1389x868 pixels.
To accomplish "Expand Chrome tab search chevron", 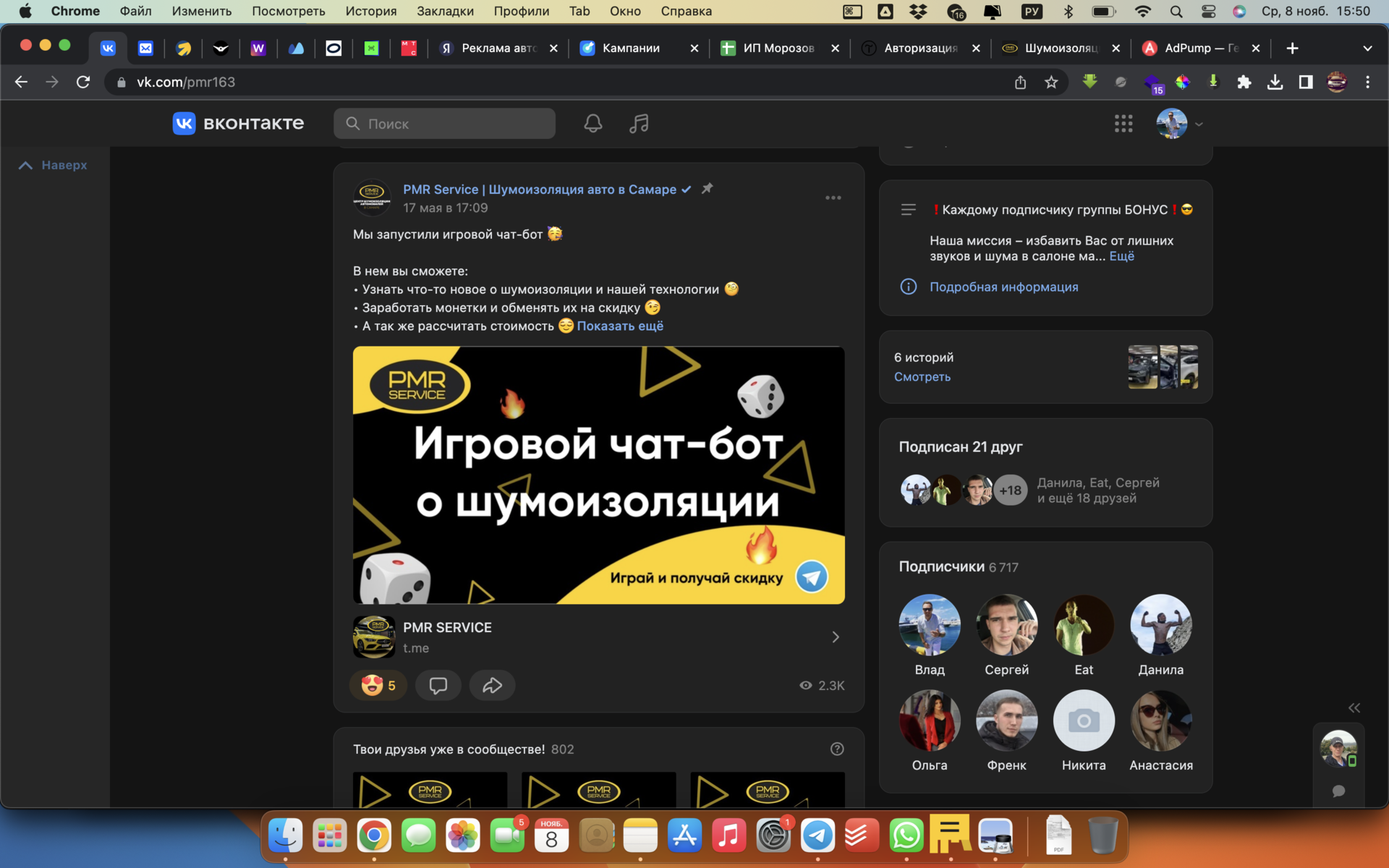I will point(1367,48).
